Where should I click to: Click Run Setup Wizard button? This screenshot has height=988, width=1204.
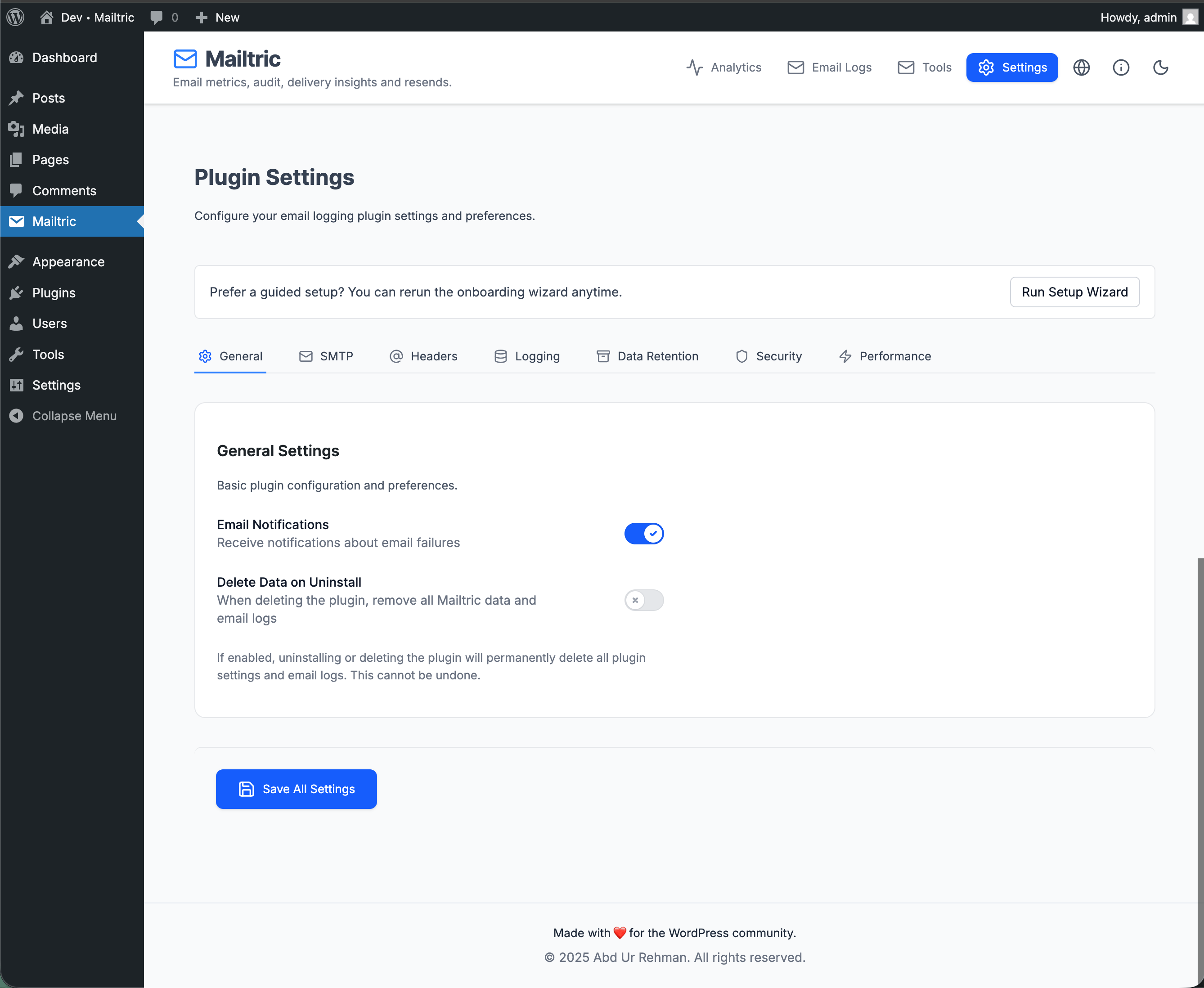click(1074, 292)
